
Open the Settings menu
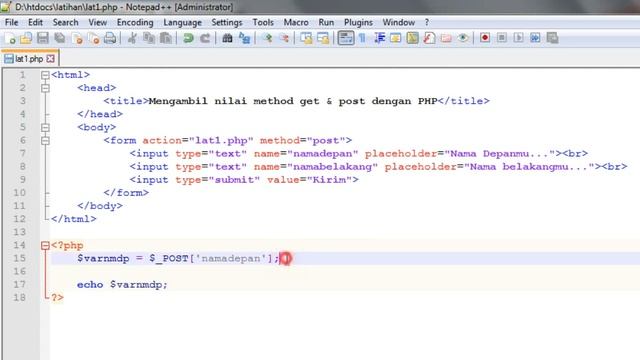(227, 22)
